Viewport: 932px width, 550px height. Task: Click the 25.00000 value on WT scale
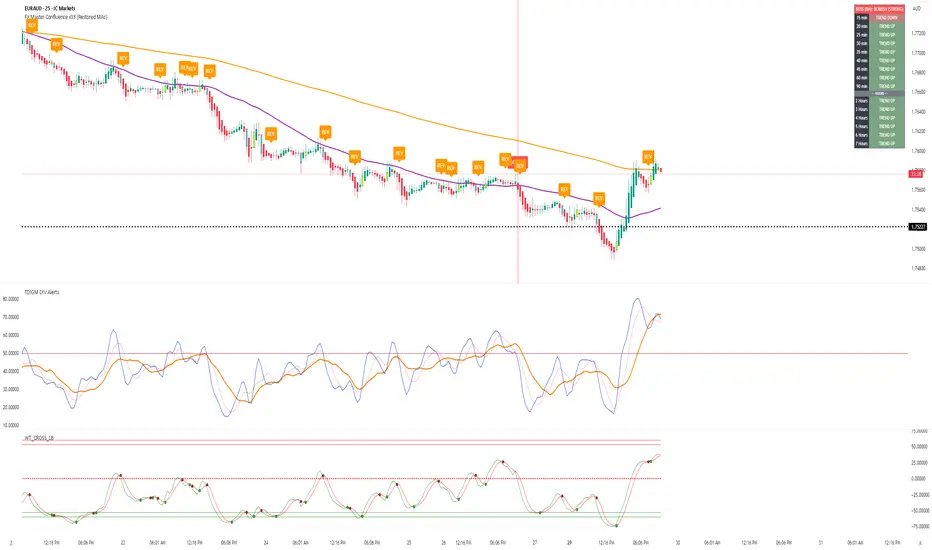[x=919, y=462]
